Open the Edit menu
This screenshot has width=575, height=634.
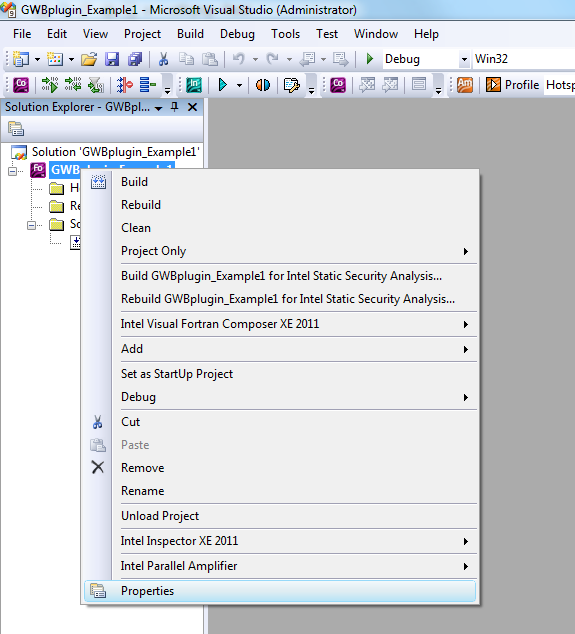click(x=57, y=34)
